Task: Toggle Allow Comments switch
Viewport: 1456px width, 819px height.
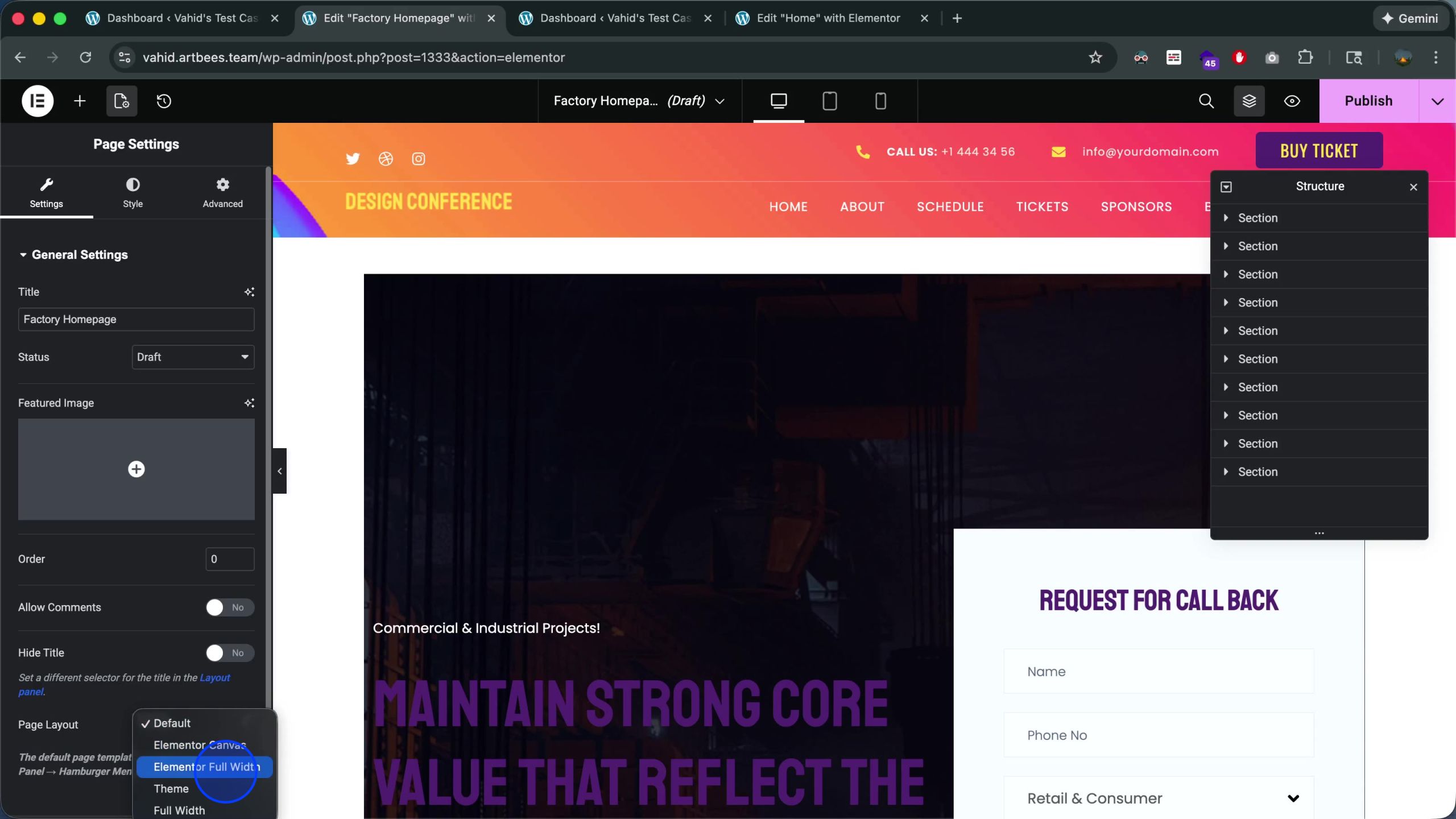Action: coord(230,607)
